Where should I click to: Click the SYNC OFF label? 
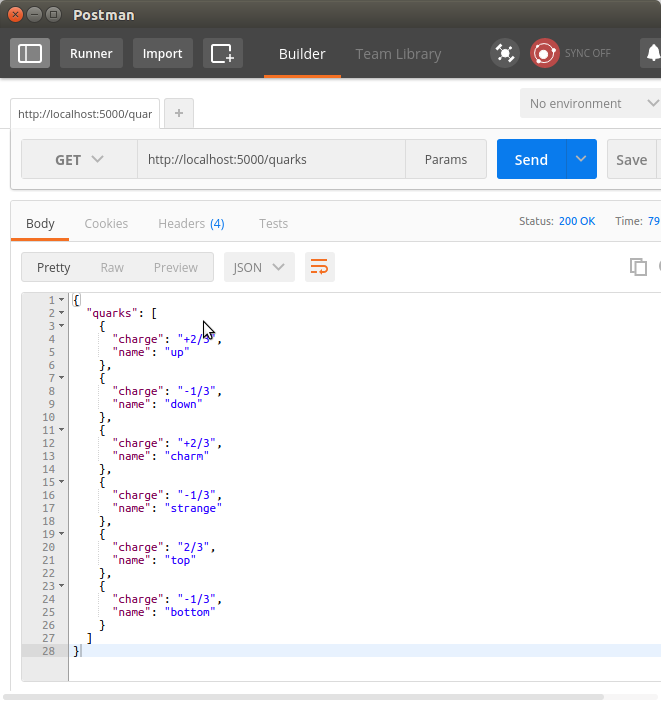pyautogui.click(x=587, y=53)
